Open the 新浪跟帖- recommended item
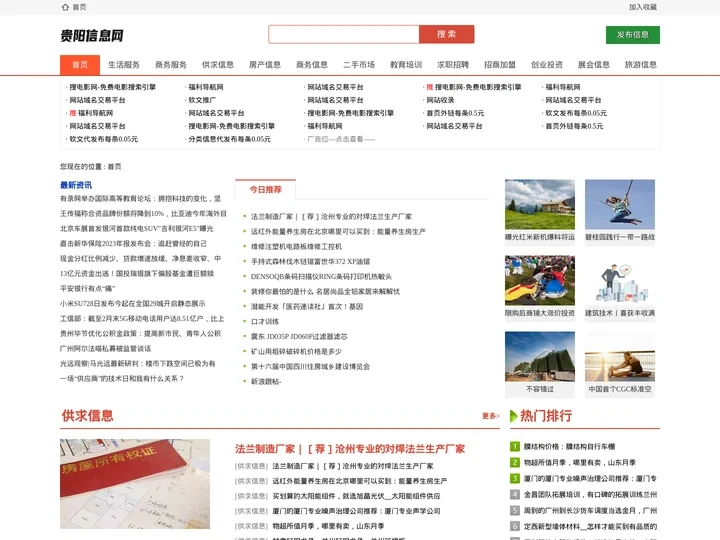Image resolution: width=720 pixels, height=540 pixels. coord(266,382)
